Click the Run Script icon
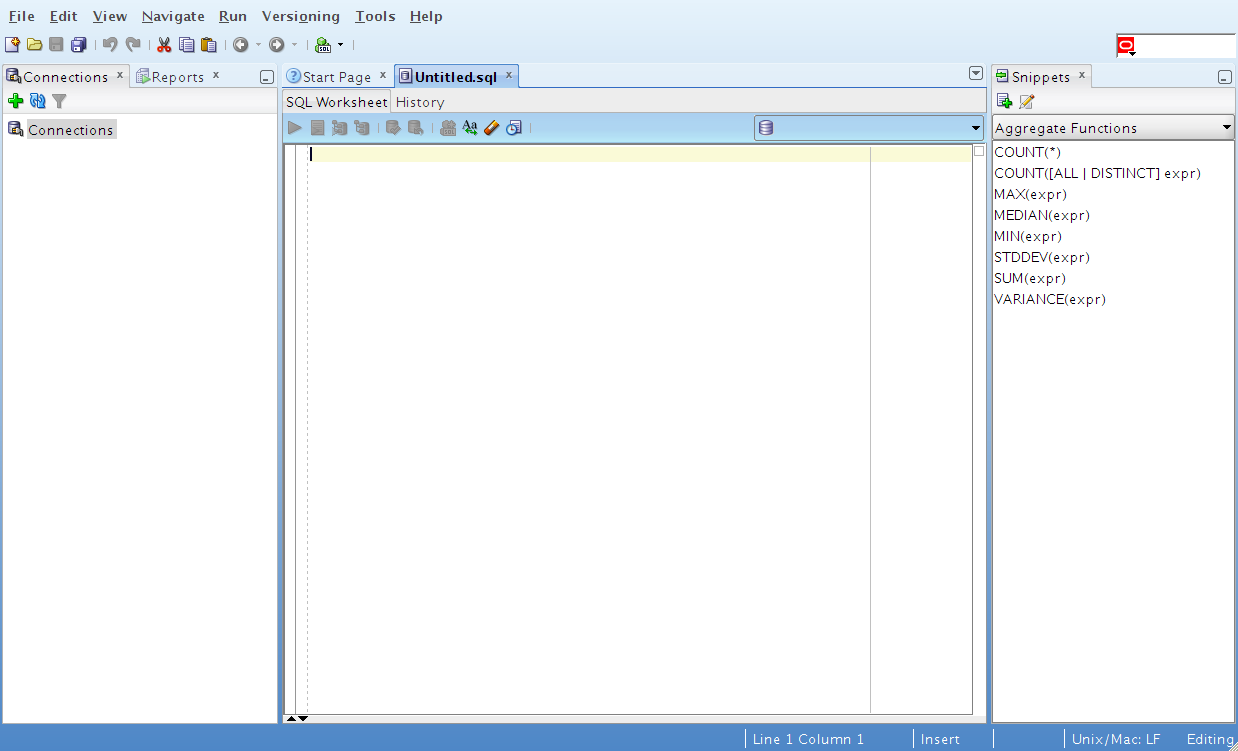The image size is (1238, 751). (x=317, y=127)
